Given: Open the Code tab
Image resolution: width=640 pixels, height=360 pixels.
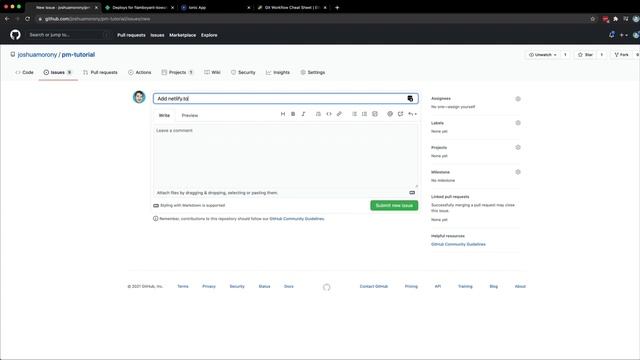Looking at the screenshot, I should [24, 72].
